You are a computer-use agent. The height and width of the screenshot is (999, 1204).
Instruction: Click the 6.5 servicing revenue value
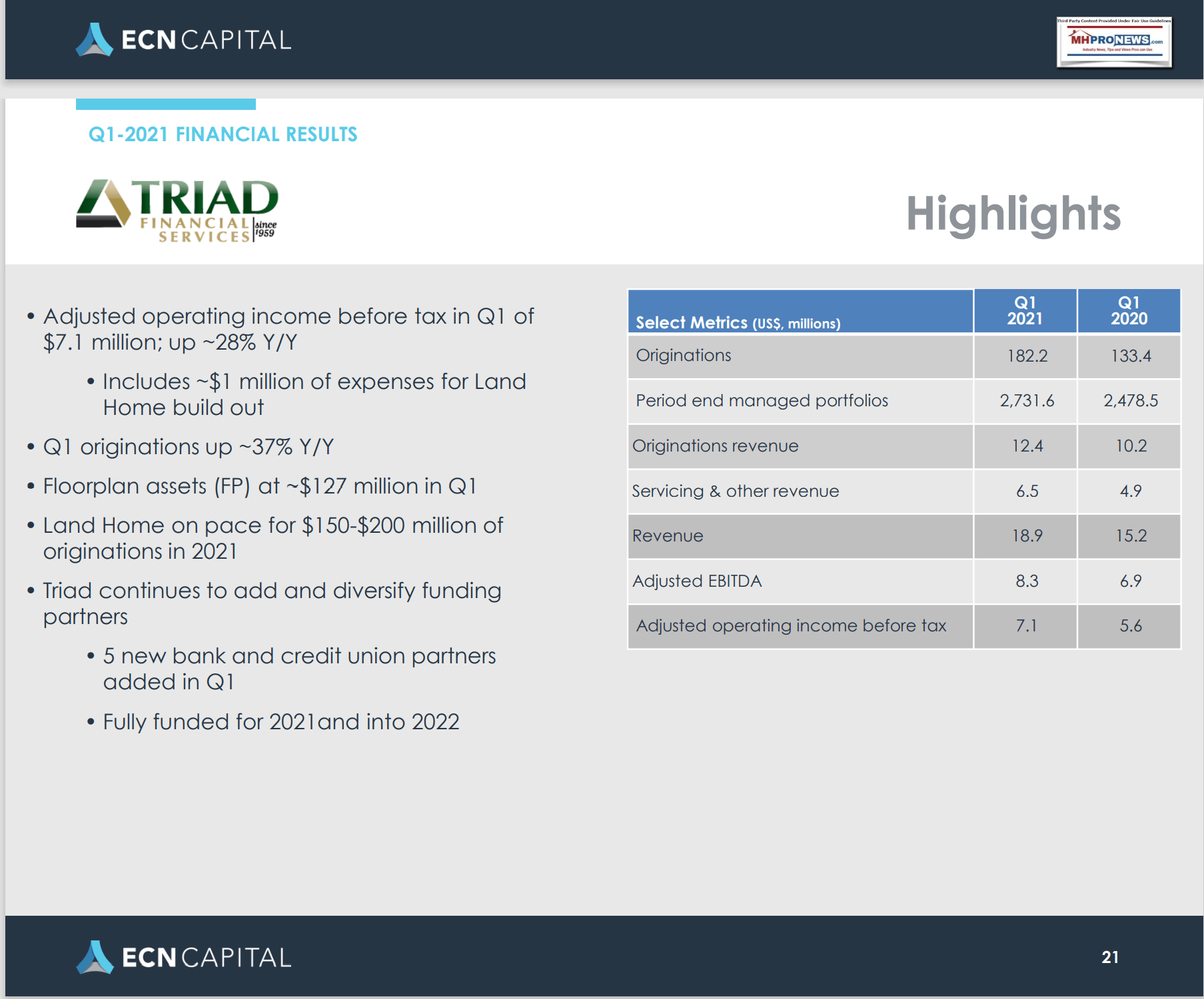(x=1027, y=491)
